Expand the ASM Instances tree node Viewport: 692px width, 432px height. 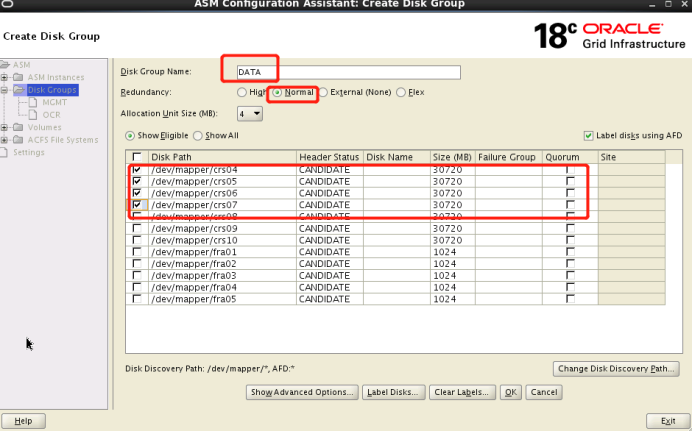coord(4,77)
